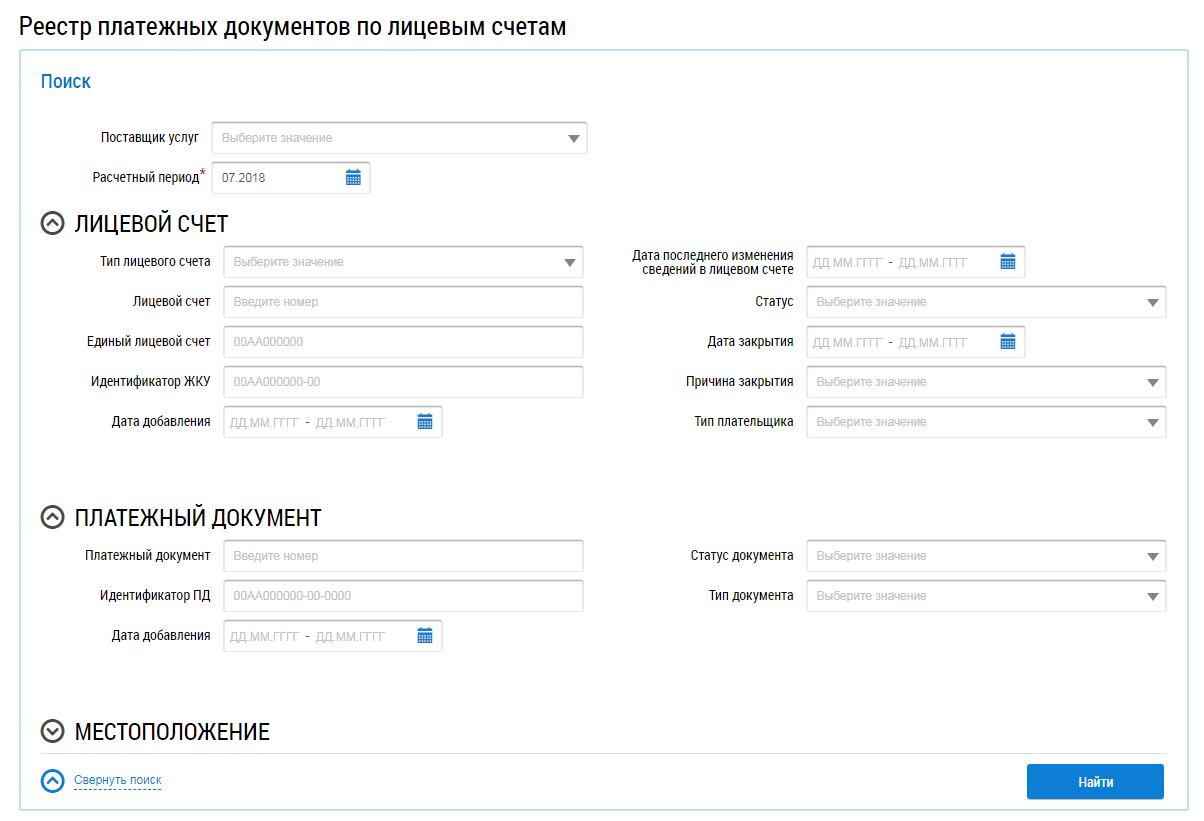
Task: Expand the Тип документа dropdown
Action: coord(986,596)
